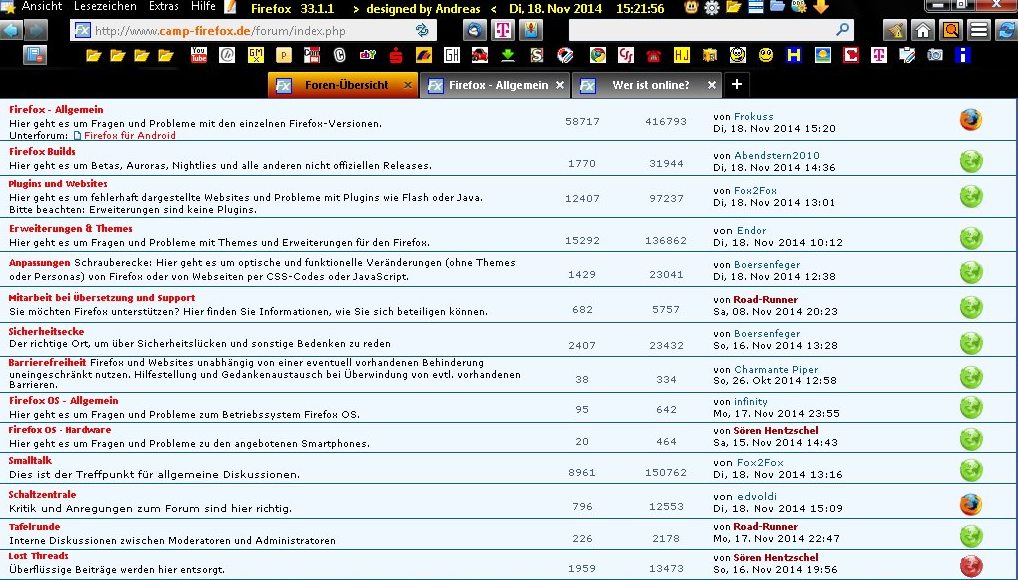Image resolution: width=1018 pixels, height=580 pixels.
Task: Open a new tab with the plus button
Action: click(736, 85)
